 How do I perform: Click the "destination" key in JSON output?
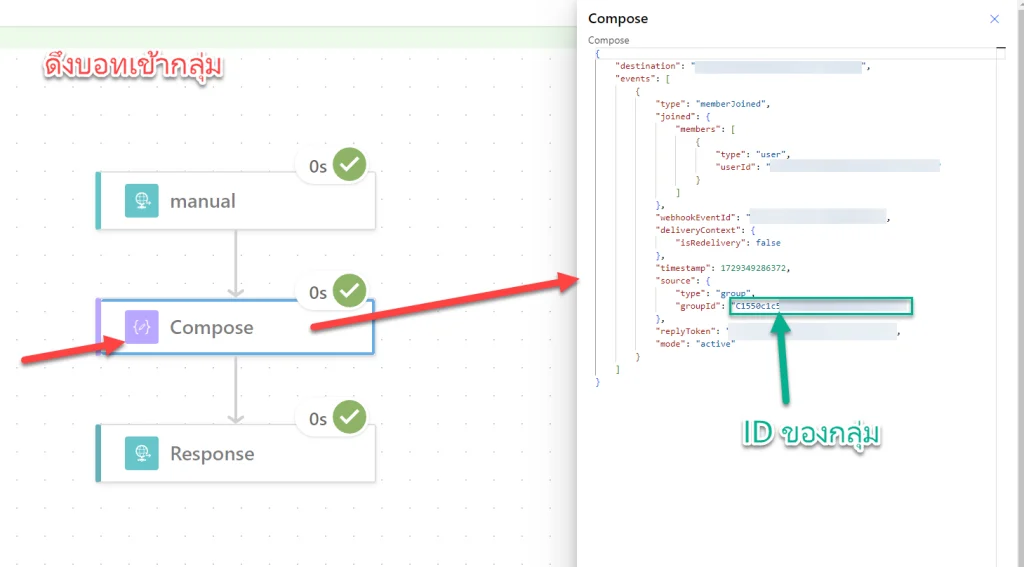click(647, 66)
